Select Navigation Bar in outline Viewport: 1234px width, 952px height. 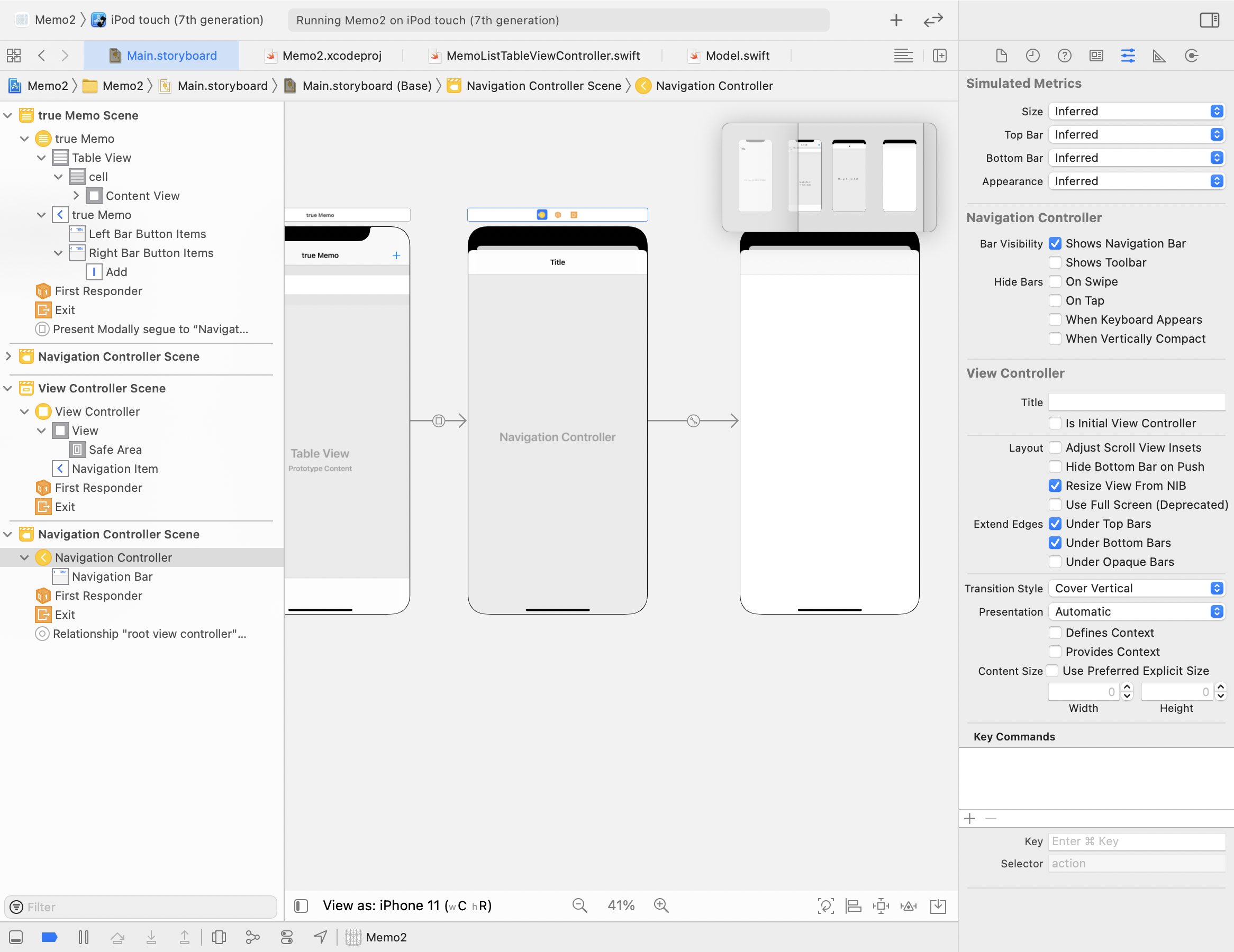tap(112, 576)
